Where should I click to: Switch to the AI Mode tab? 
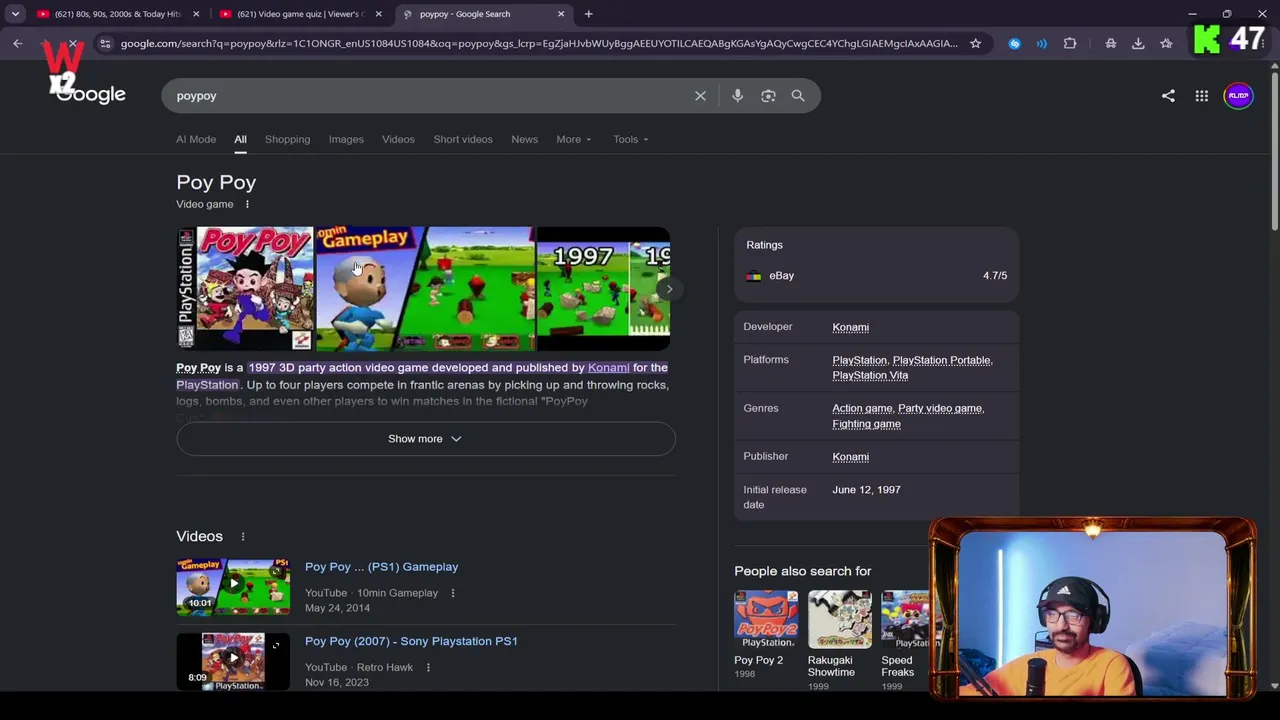point(196,139)
